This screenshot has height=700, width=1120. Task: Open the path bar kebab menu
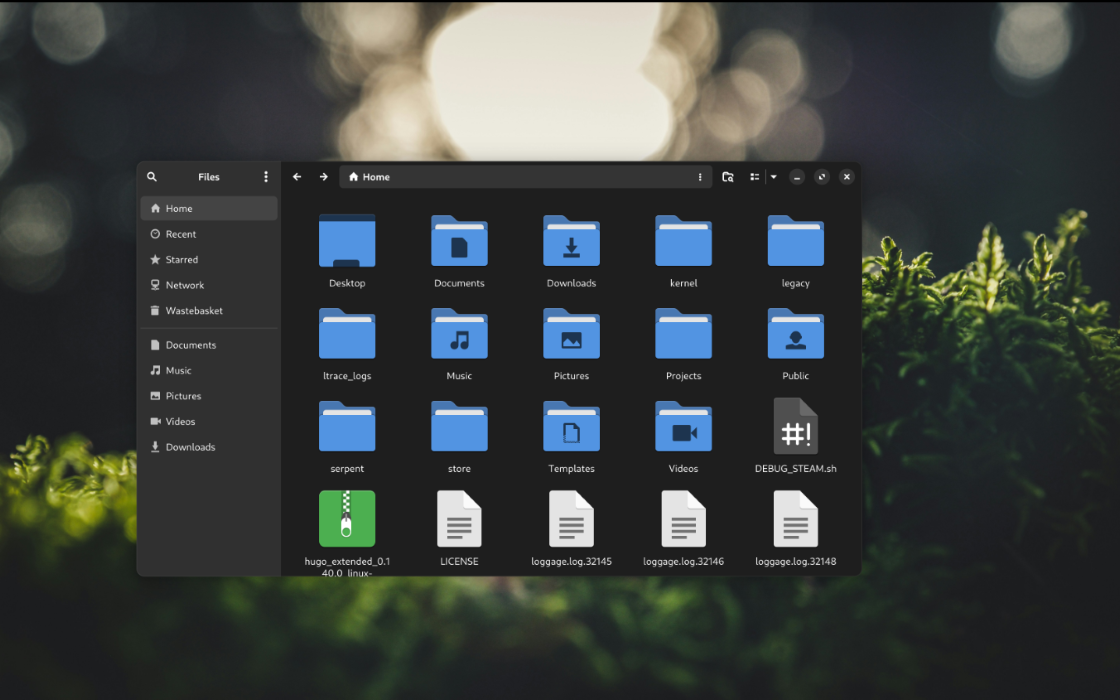click(699, 176)
